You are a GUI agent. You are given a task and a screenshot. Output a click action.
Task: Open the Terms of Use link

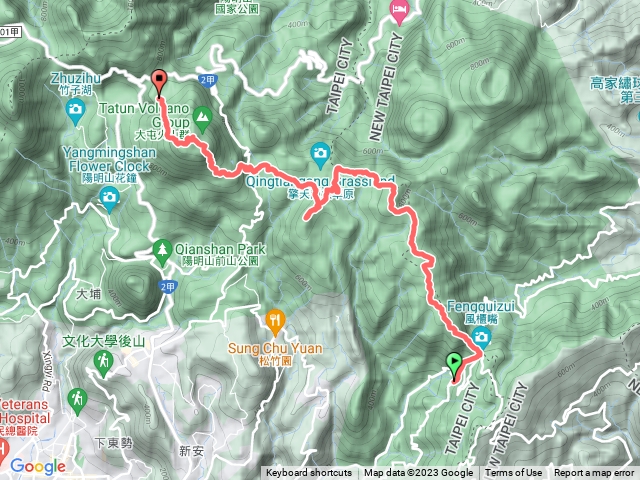click(513, 473)
